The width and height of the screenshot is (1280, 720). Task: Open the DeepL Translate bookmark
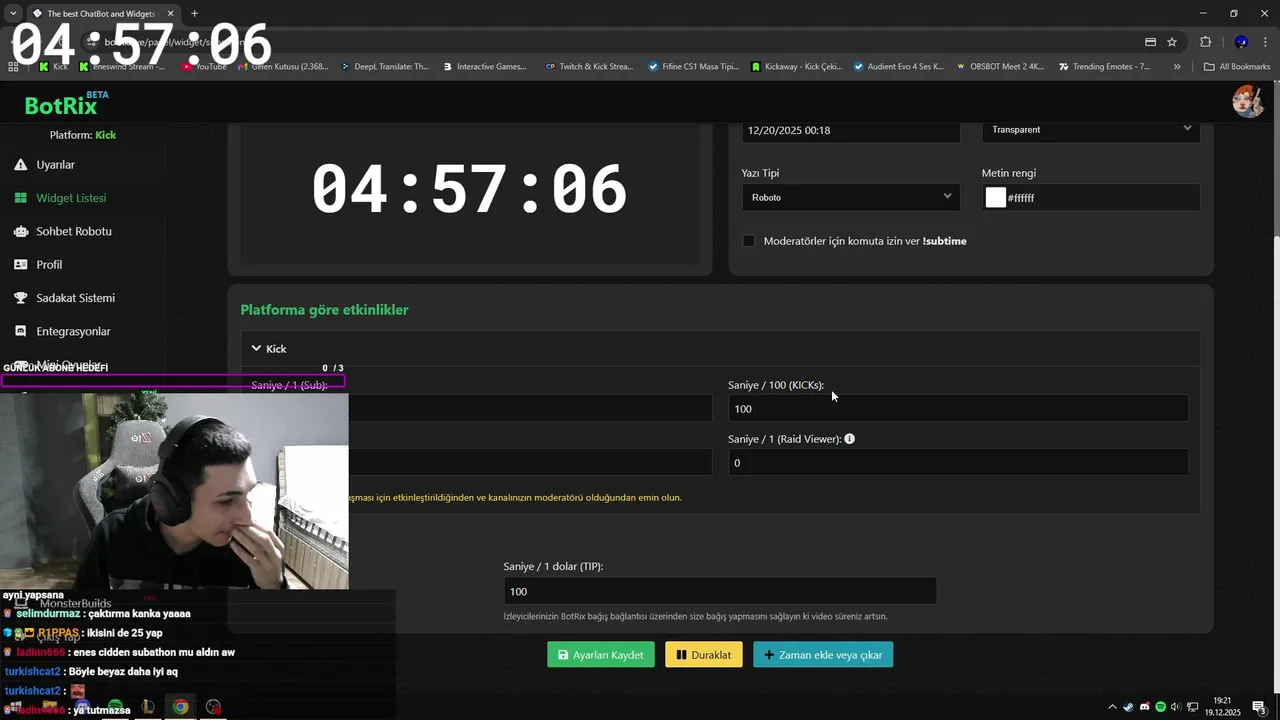(385, 67)
